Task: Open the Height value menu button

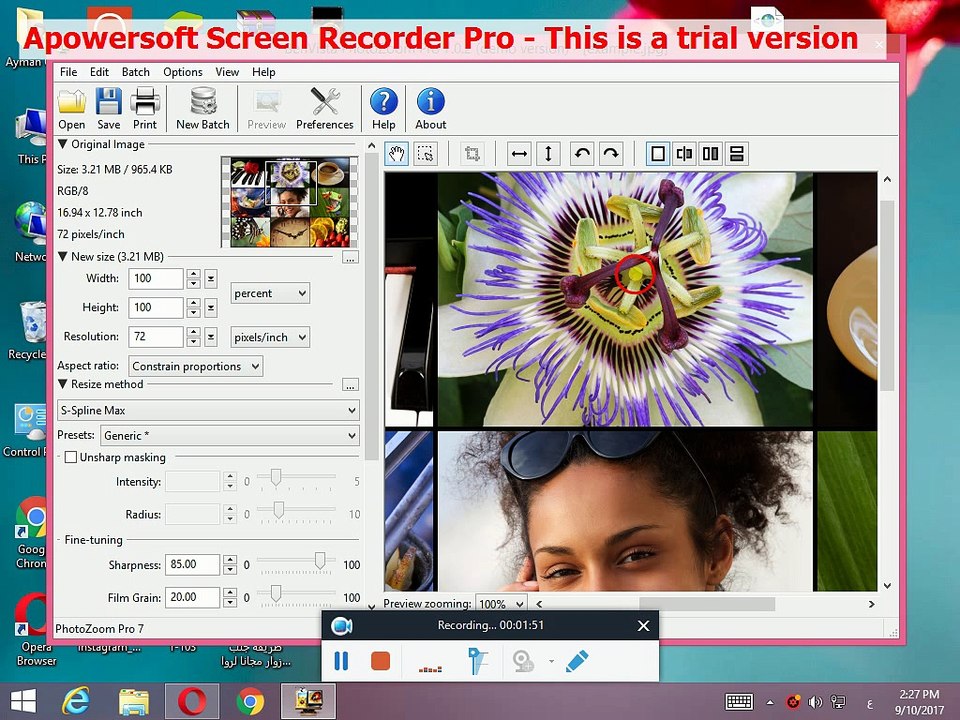Action: click(211, 307)
